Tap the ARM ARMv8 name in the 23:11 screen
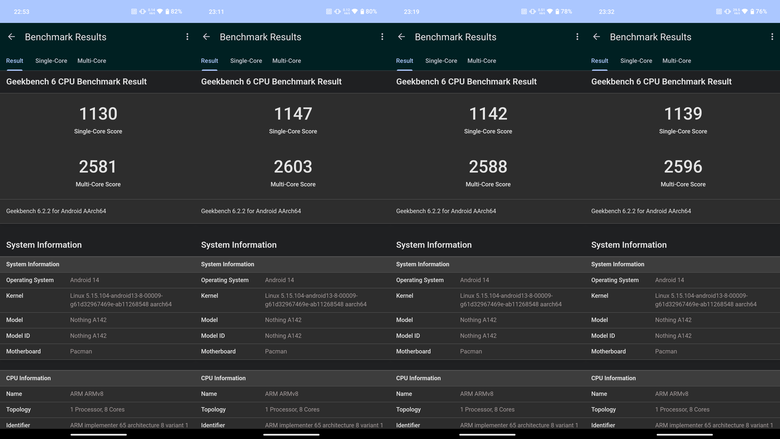Image resolution: width=780 pixels, height=439 pixels. 282,394
